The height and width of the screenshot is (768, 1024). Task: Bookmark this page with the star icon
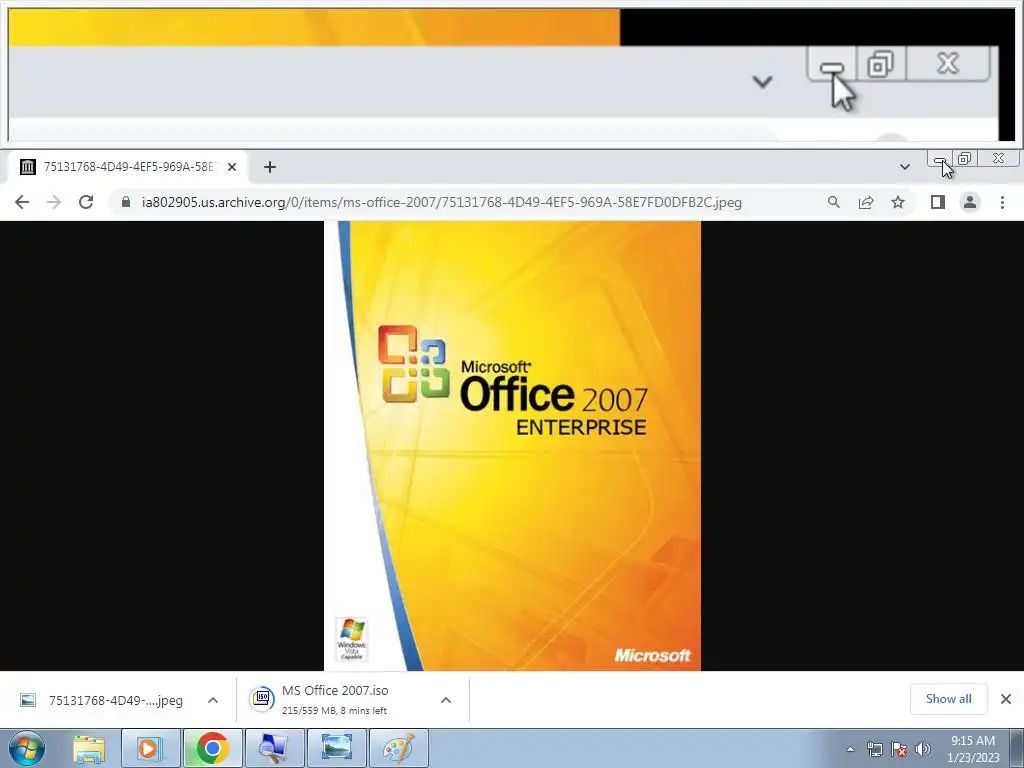click(898, 202)
